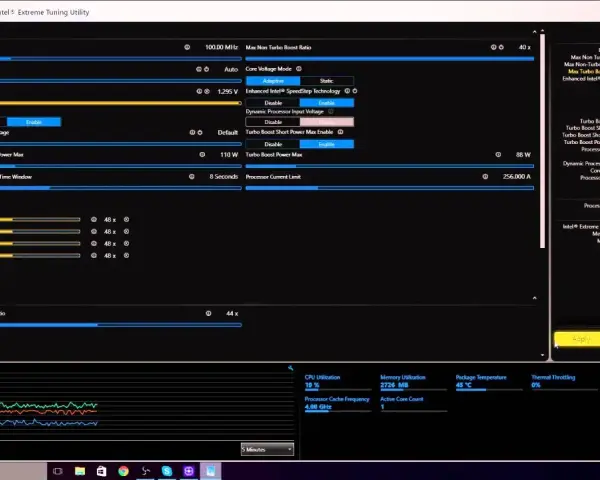
Task: Adjust the Turbo Boost Power Max slider
Action: pyautogui.click(x=390, y=166)
